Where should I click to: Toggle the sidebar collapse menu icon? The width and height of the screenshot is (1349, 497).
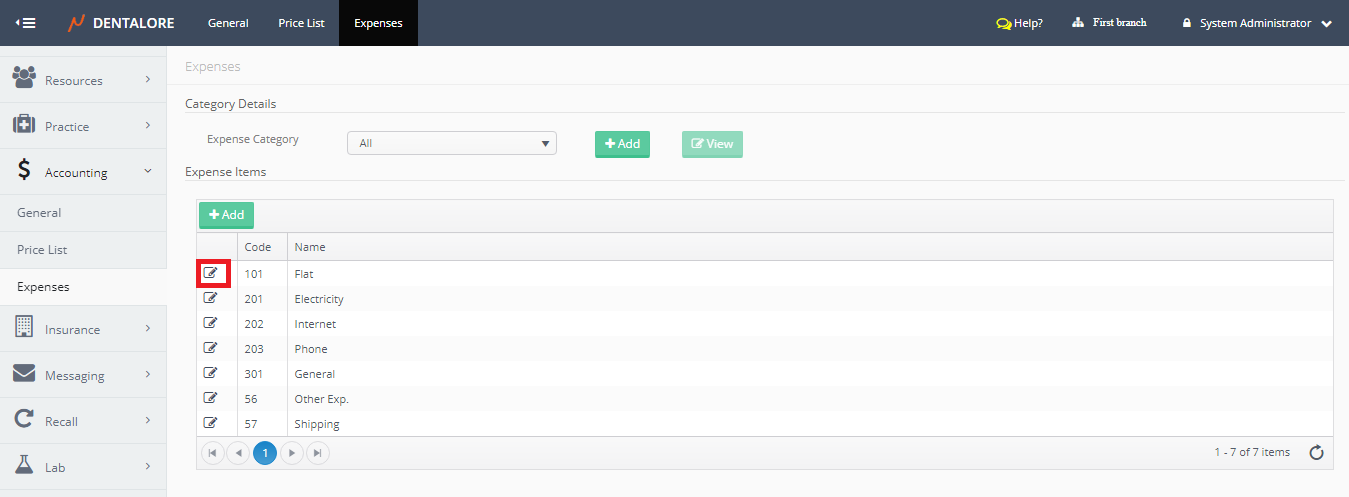coord(26,23)
